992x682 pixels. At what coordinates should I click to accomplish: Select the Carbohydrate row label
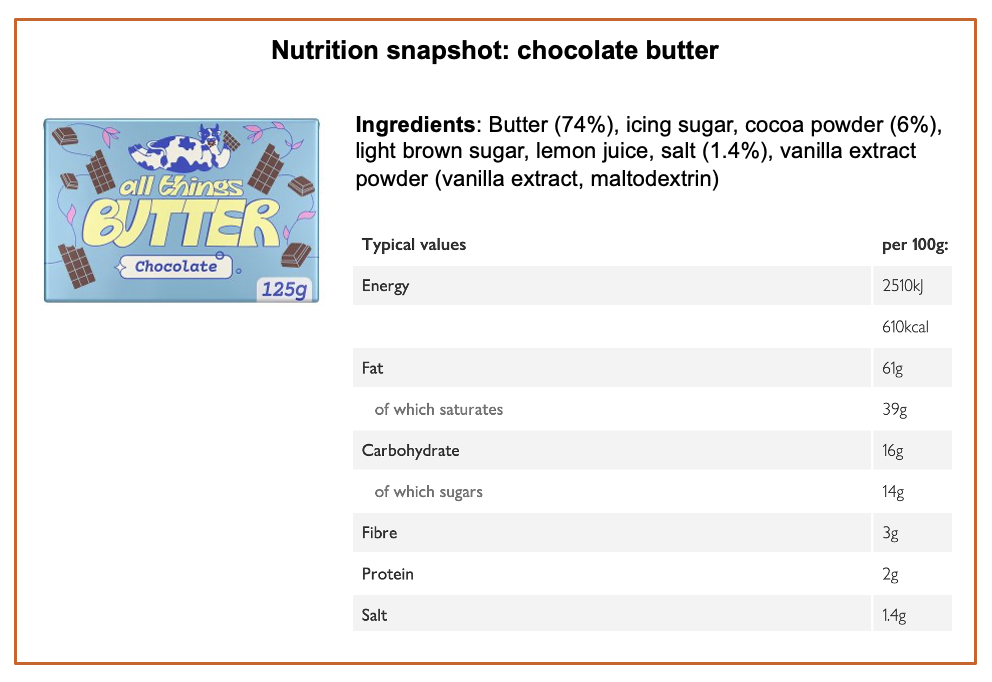pos(411,450)
